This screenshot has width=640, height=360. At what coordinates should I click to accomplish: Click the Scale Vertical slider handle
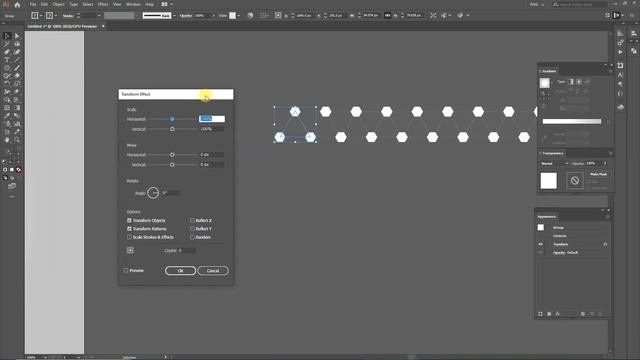coord(172,129)
